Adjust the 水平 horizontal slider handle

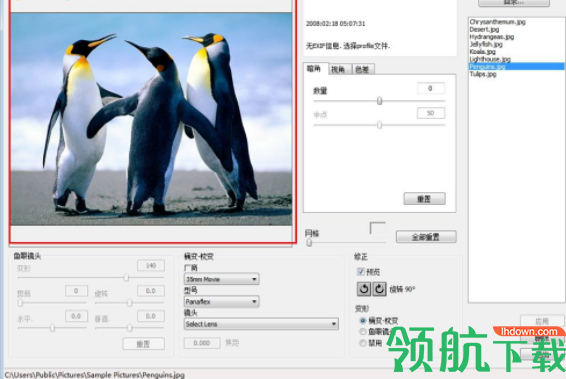(x=52, y=328)
